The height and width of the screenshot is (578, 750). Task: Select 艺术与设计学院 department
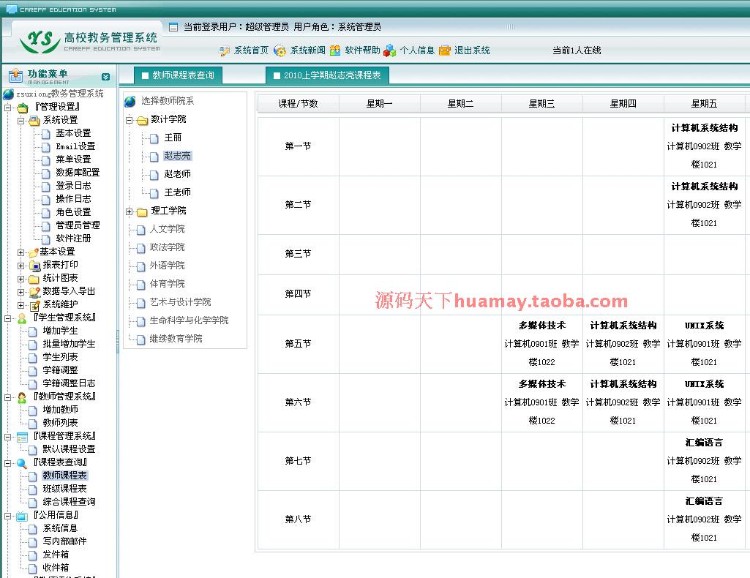point(180,302)
